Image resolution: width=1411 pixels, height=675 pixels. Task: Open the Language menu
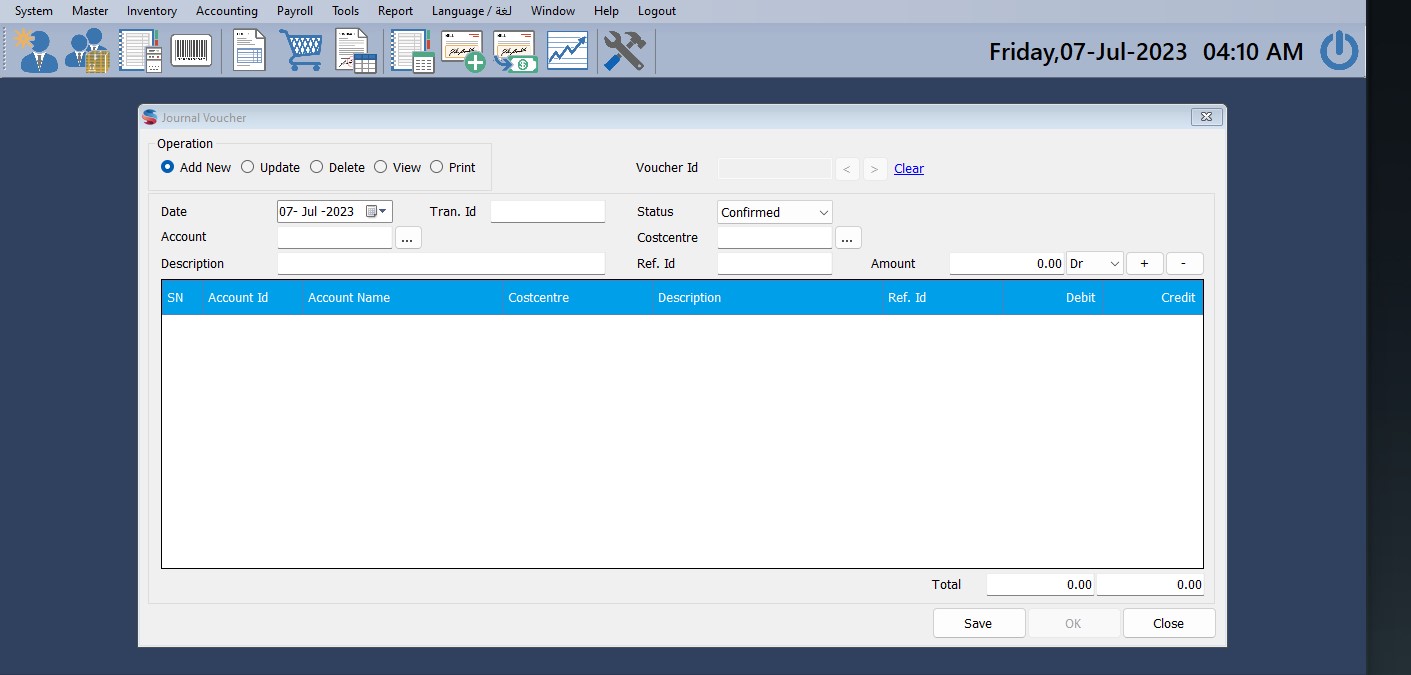point(471,11)
